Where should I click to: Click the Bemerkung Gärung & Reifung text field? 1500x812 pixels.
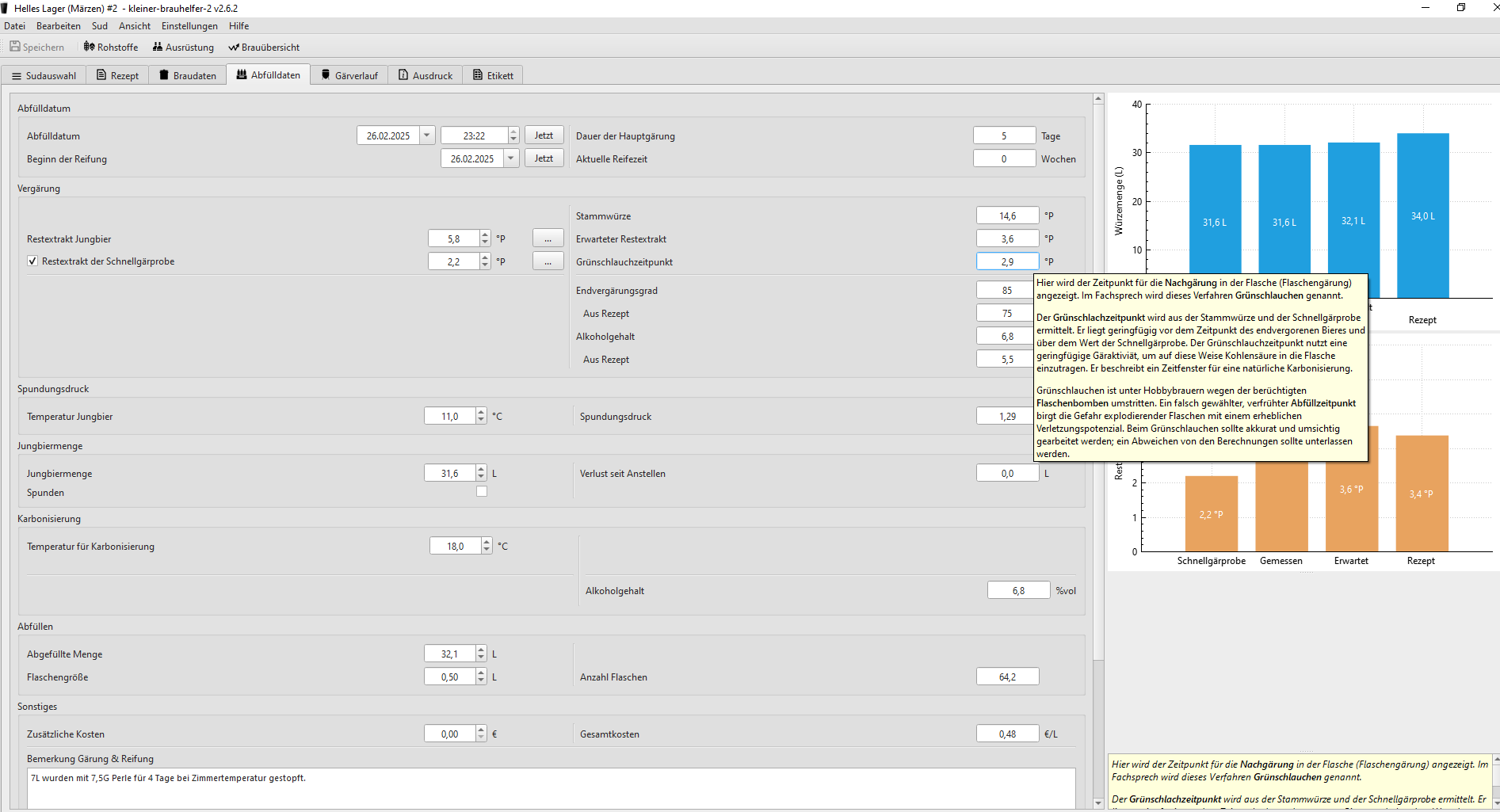click(551, 788)
